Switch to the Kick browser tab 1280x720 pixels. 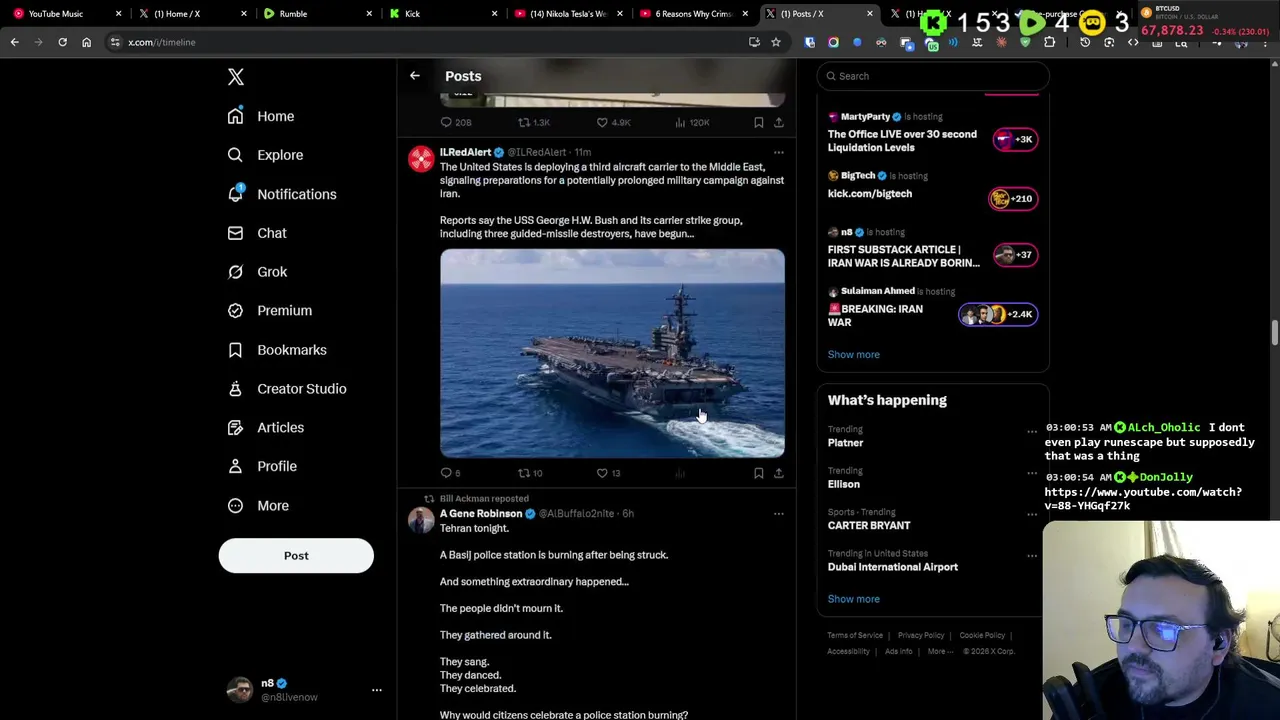[441, 13]
